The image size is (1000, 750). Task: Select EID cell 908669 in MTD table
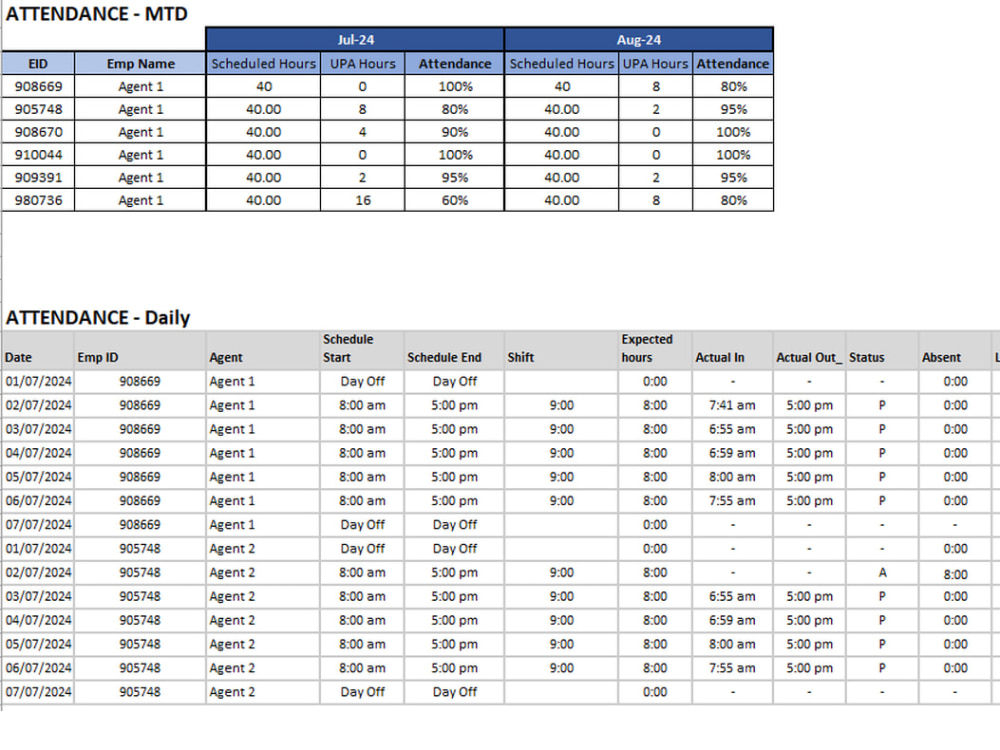tap(38, 86)
